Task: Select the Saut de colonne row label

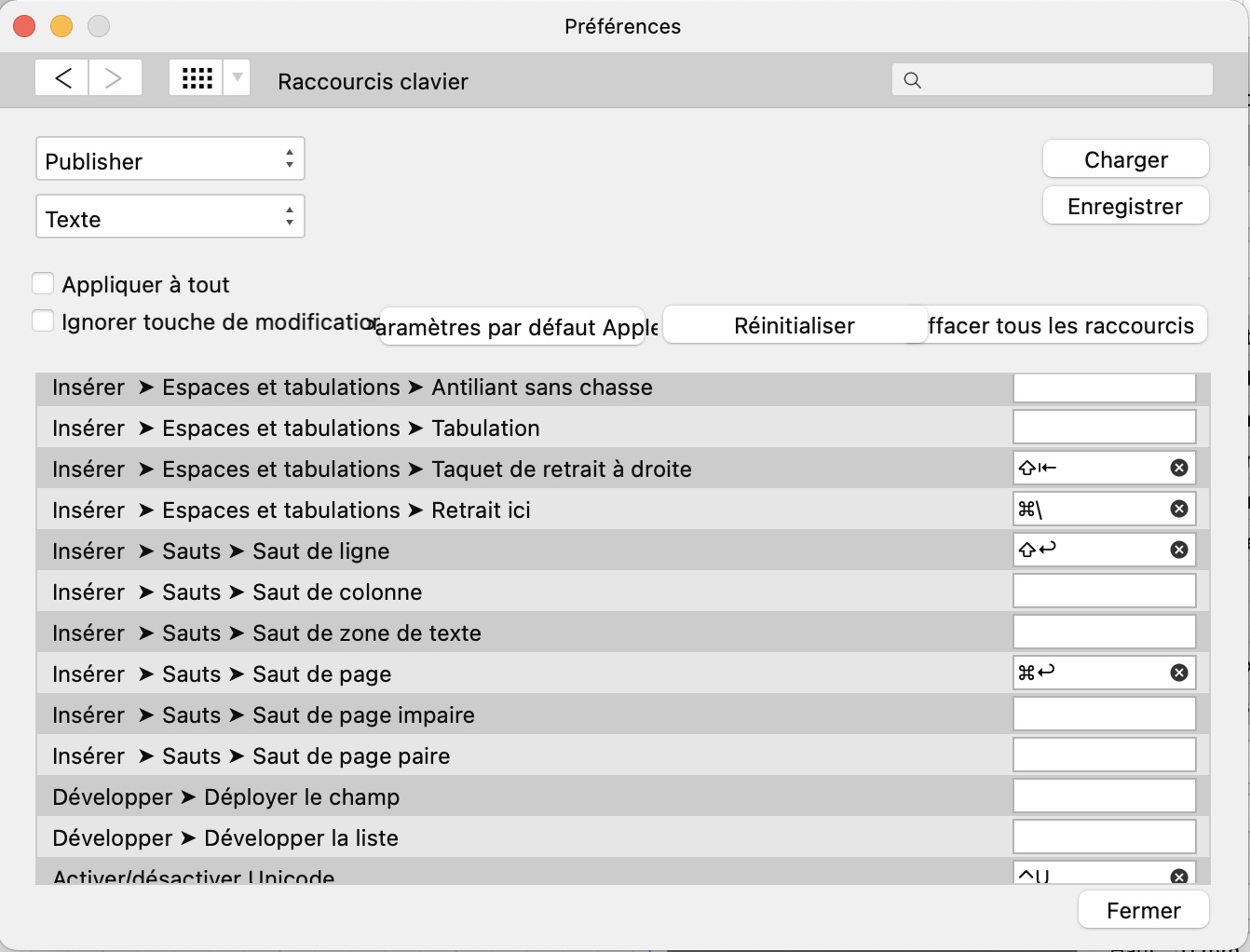Action: tap(238, 592)
